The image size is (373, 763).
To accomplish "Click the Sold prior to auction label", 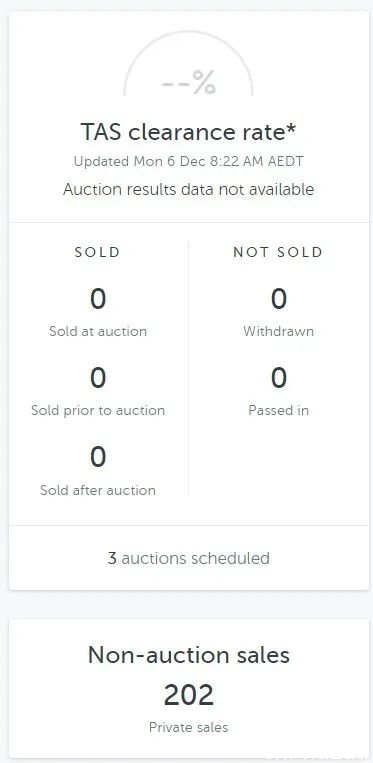I will pyautogui.click(x=98, y=411).
